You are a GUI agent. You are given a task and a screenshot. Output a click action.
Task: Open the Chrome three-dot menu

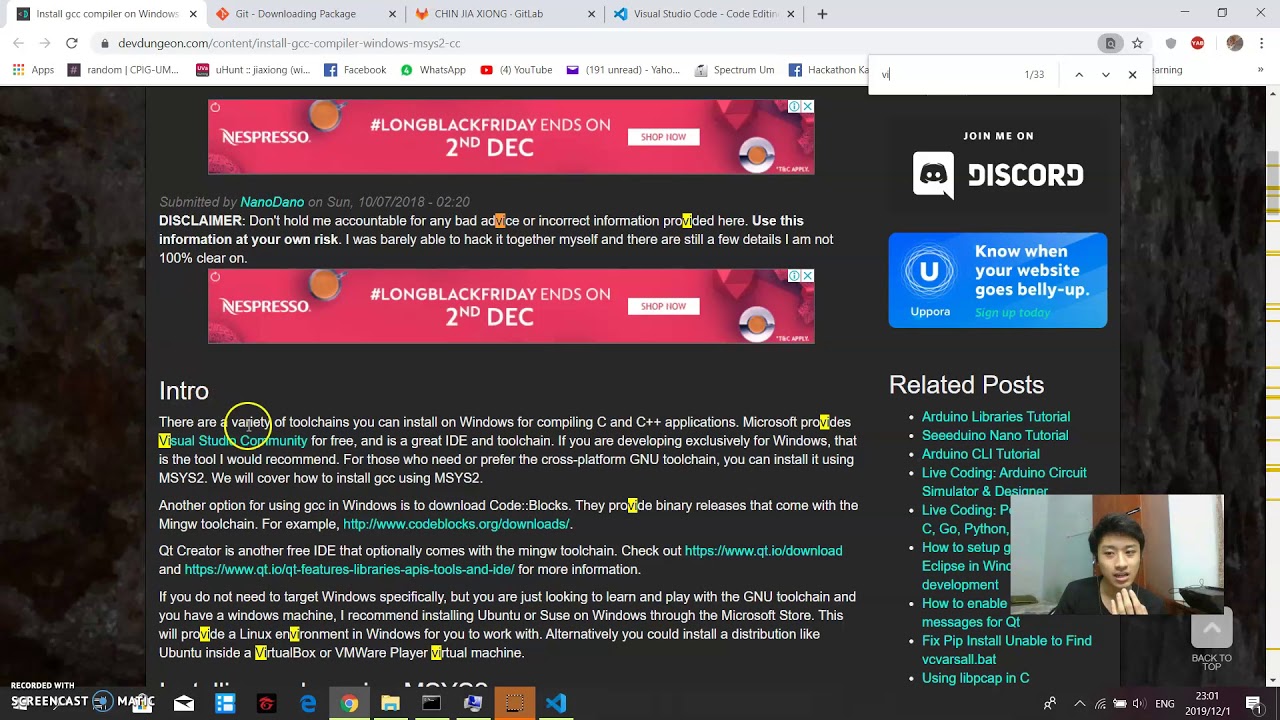(x=1261, y=43)
